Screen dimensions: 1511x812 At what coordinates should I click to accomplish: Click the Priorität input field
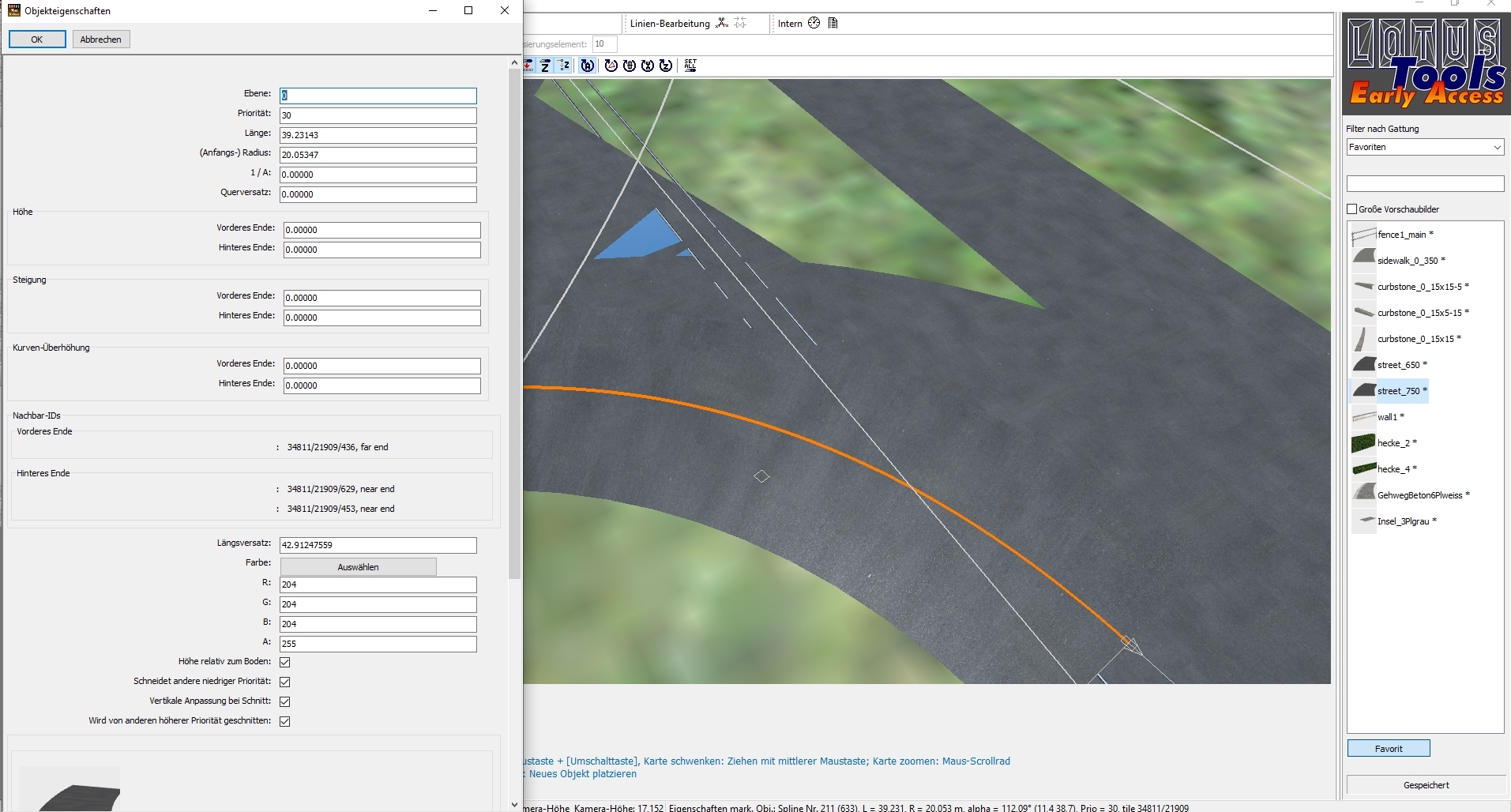click(378, 115)
